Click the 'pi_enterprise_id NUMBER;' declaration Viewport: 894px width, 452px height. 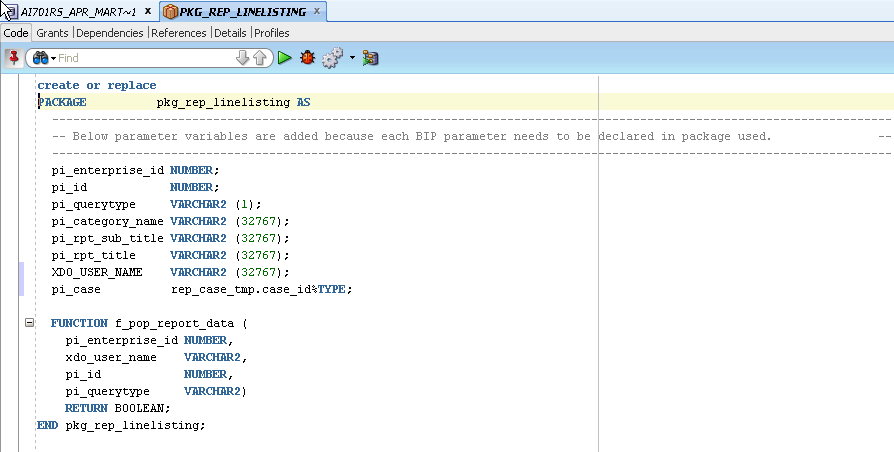[x=135, y=170]
